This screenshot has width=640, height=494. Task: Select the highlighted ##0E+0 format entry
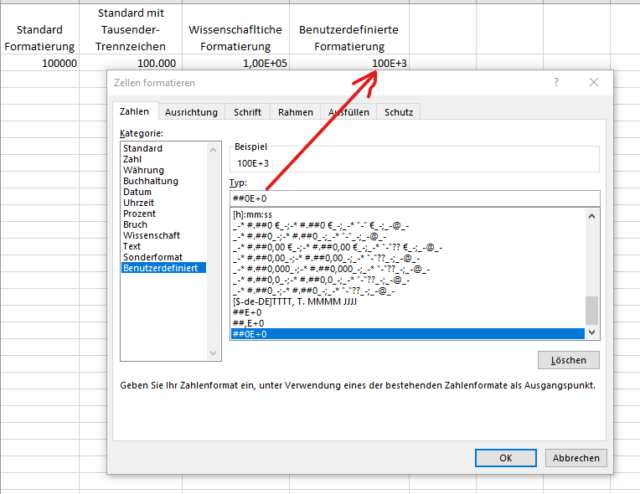pos(407,334)
